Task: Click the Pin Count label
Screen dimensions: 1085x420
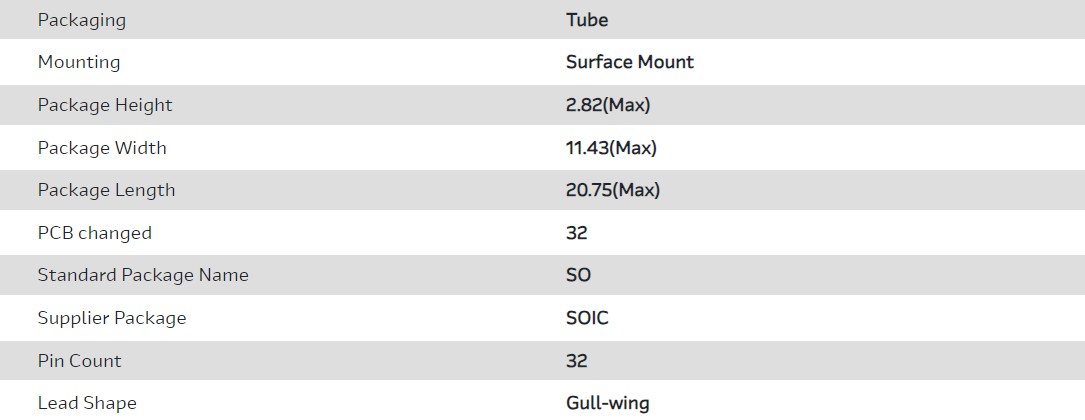Action: click(79, 361)
